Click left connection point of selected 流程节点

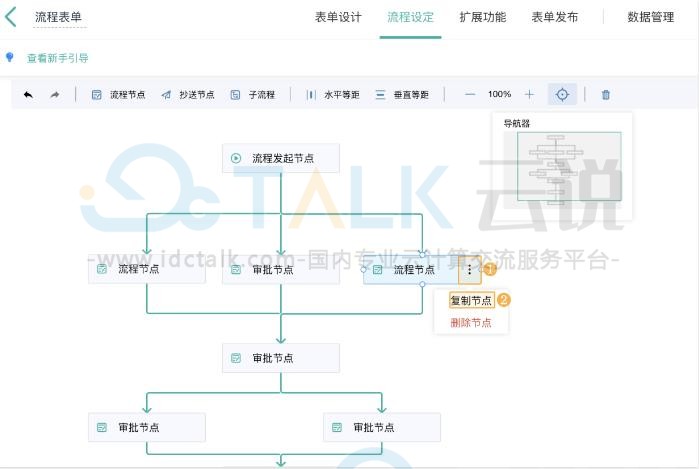pos(363,270)
